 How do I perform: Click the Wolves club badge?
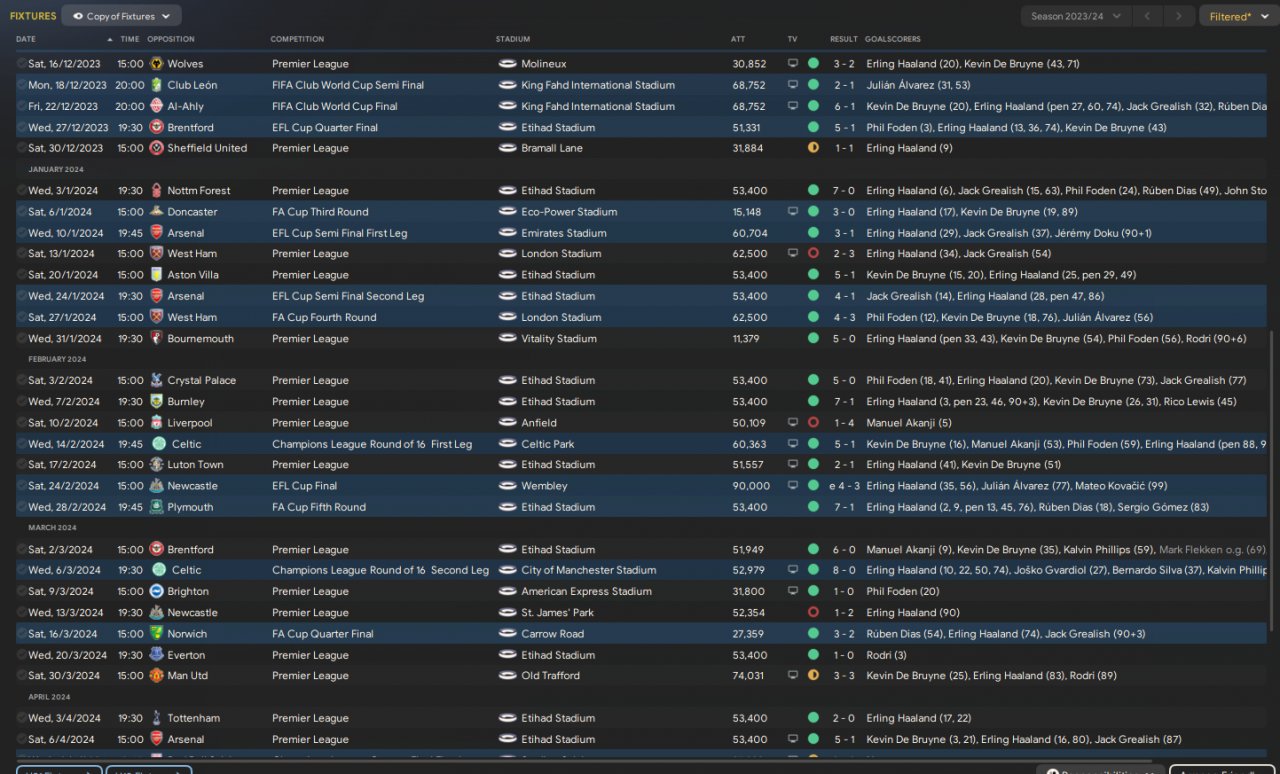(x=156, y=64)
